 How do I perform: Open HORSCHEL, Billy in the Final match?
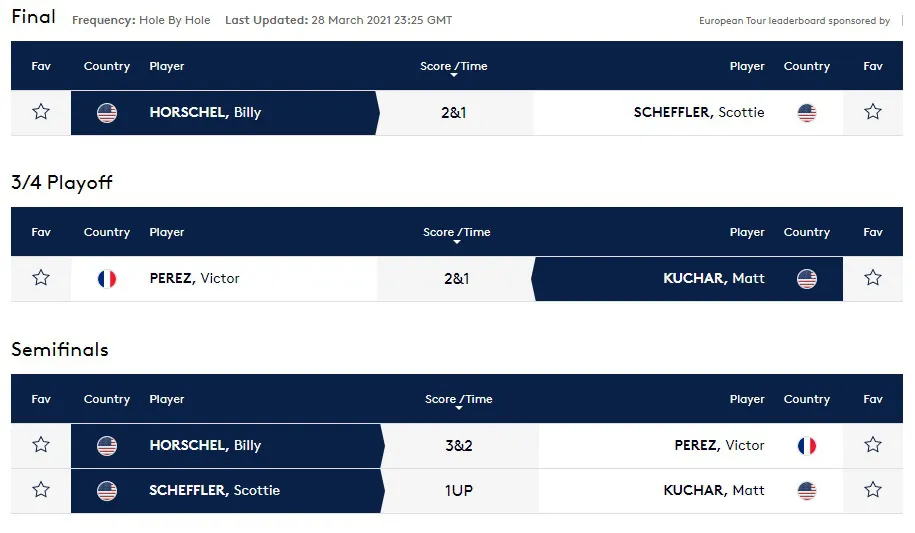205,112
